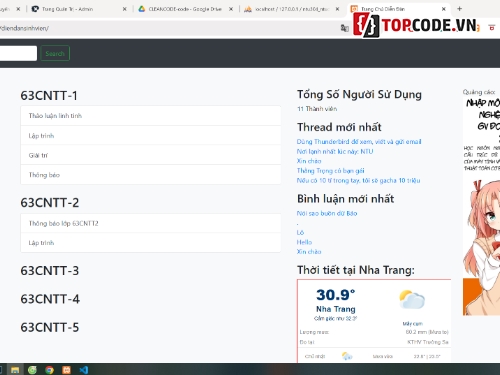
Task: Open thread Dùng Thunderbird để xem, viết và gửi email
Action: pos(359,142)
